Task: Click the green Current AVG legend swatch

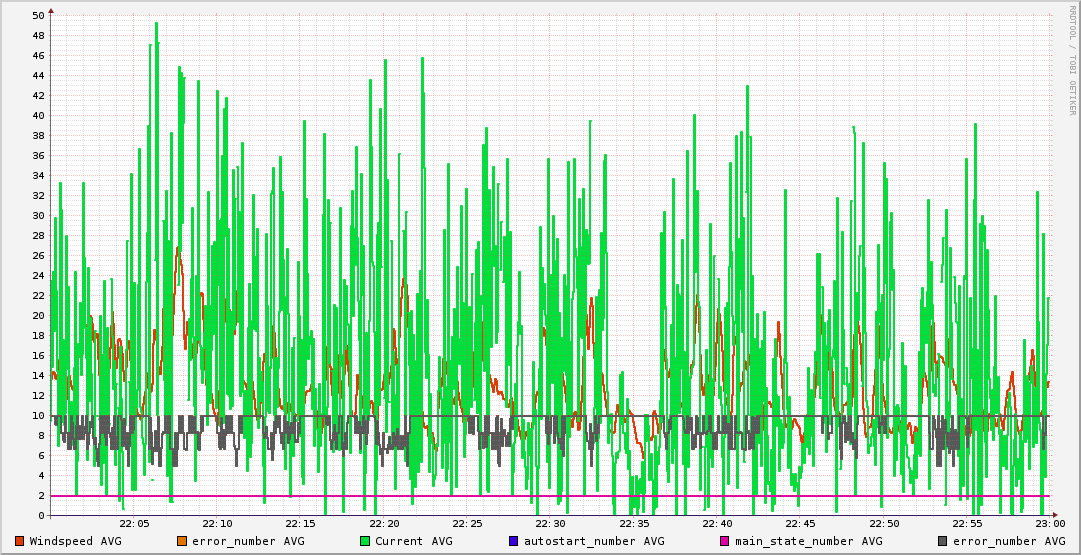Action: pos(365,541)
